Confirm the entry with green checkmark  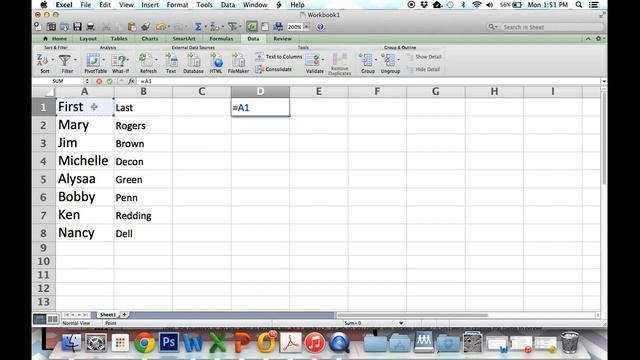tap(109, 81)
